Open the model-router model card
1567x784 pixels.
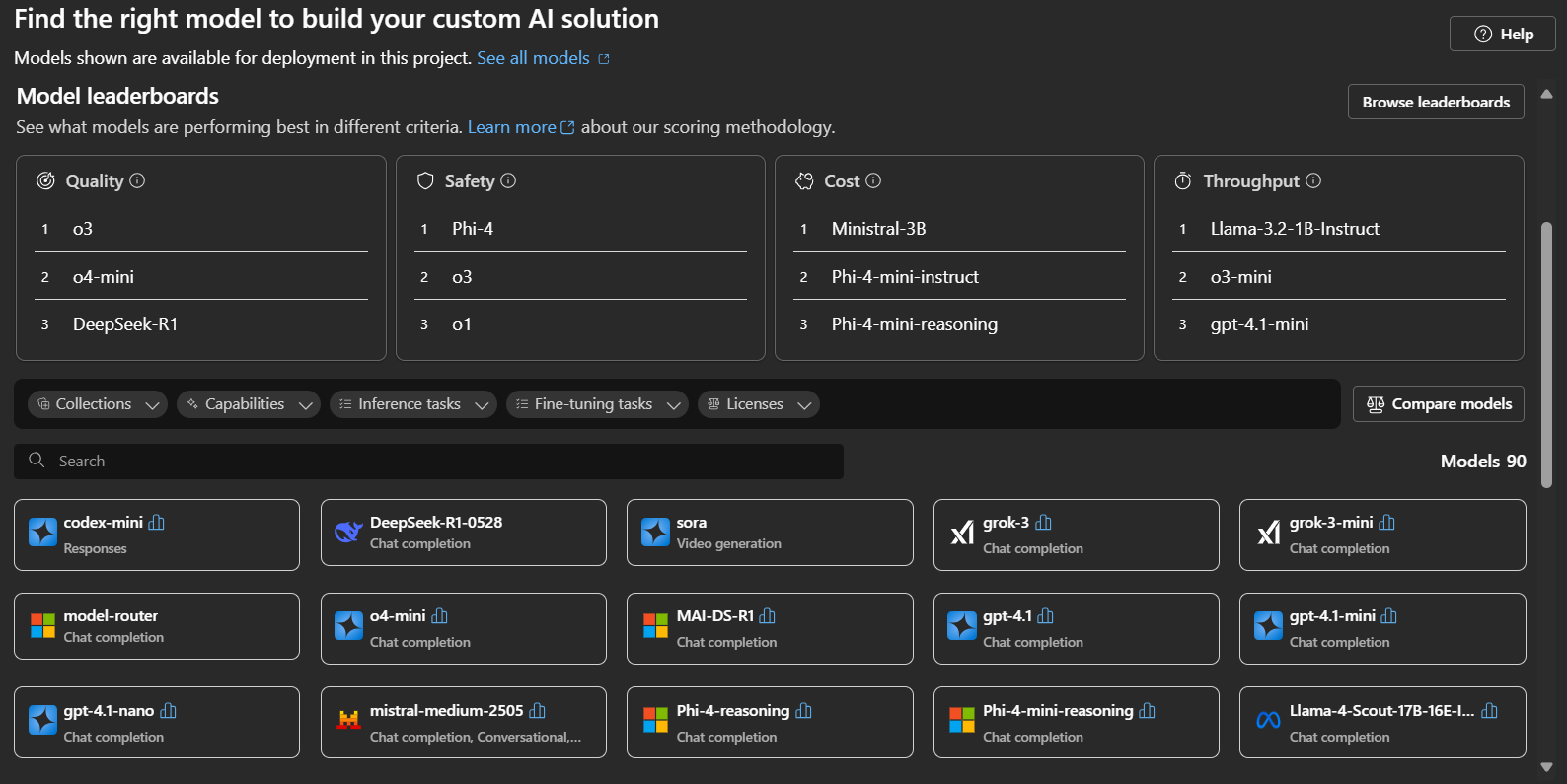coord(157,626)
